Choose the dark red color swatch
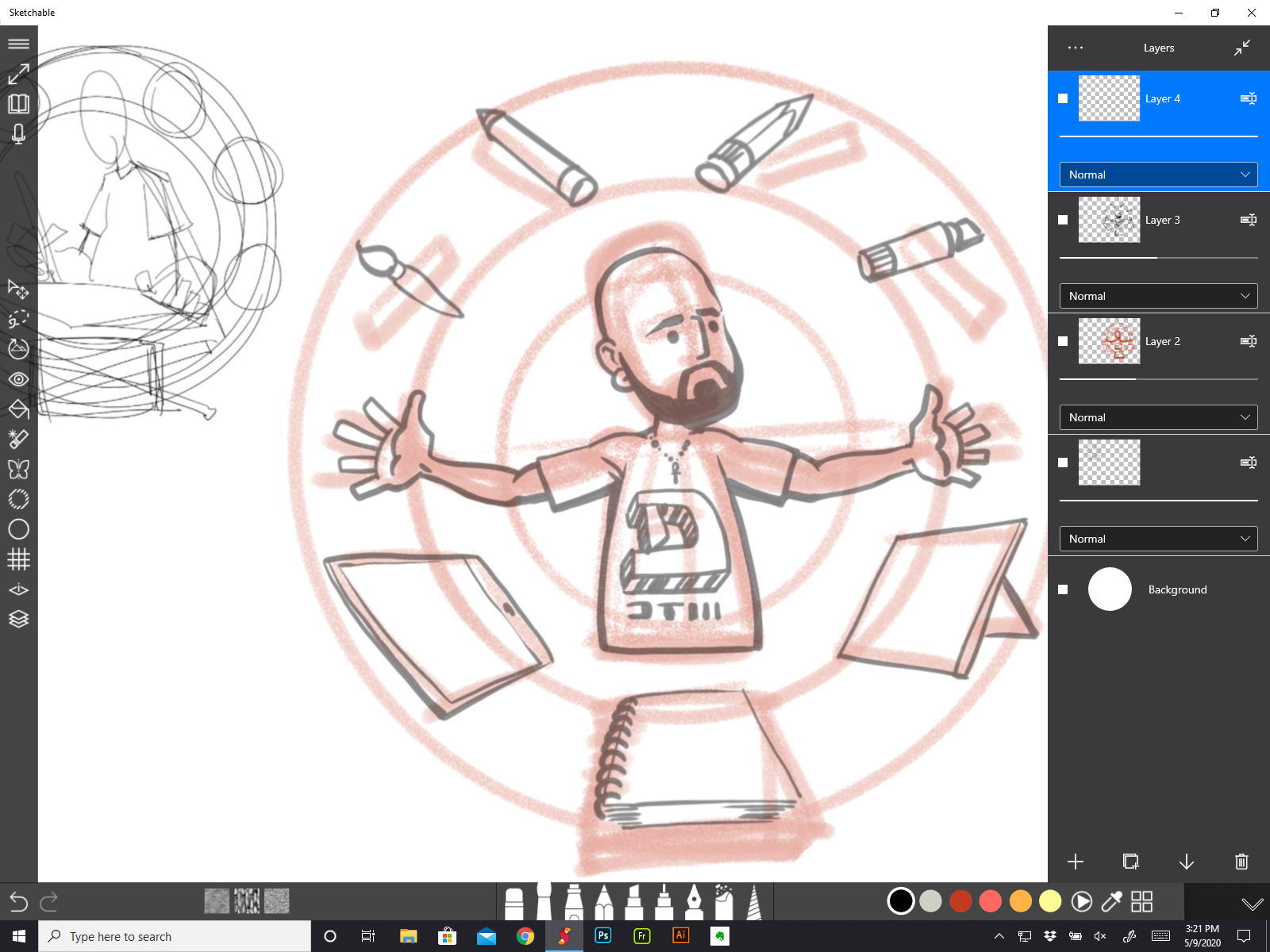The image size is (1270, 952). 961,901
